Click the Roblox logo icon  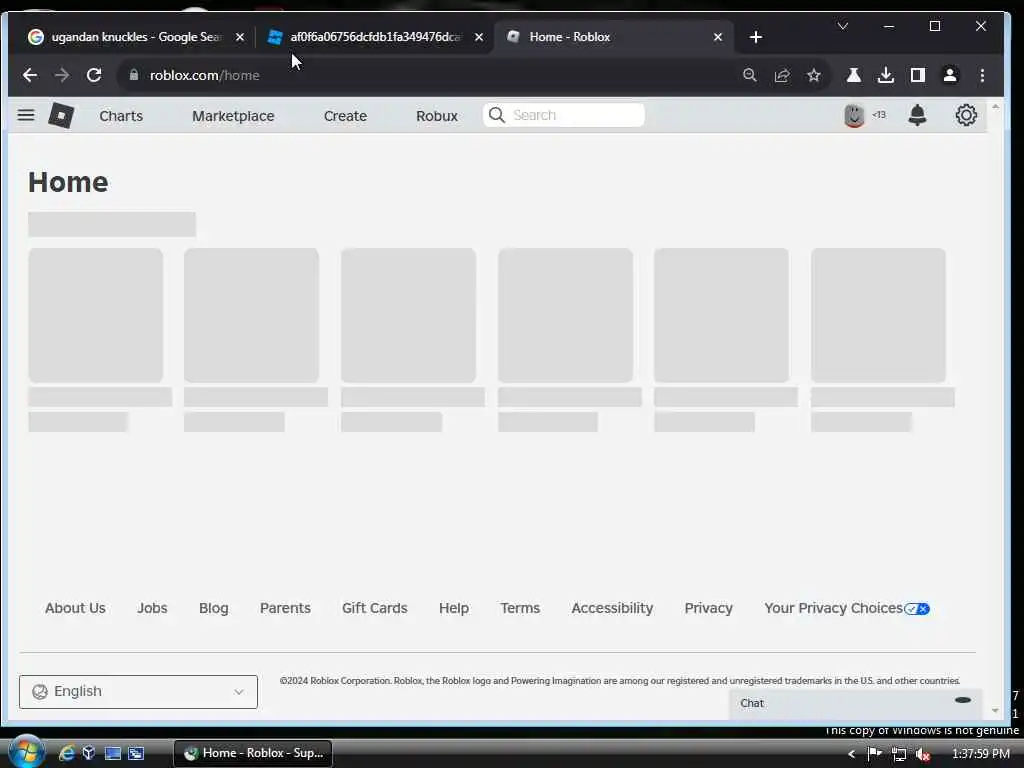click(61, 116)
